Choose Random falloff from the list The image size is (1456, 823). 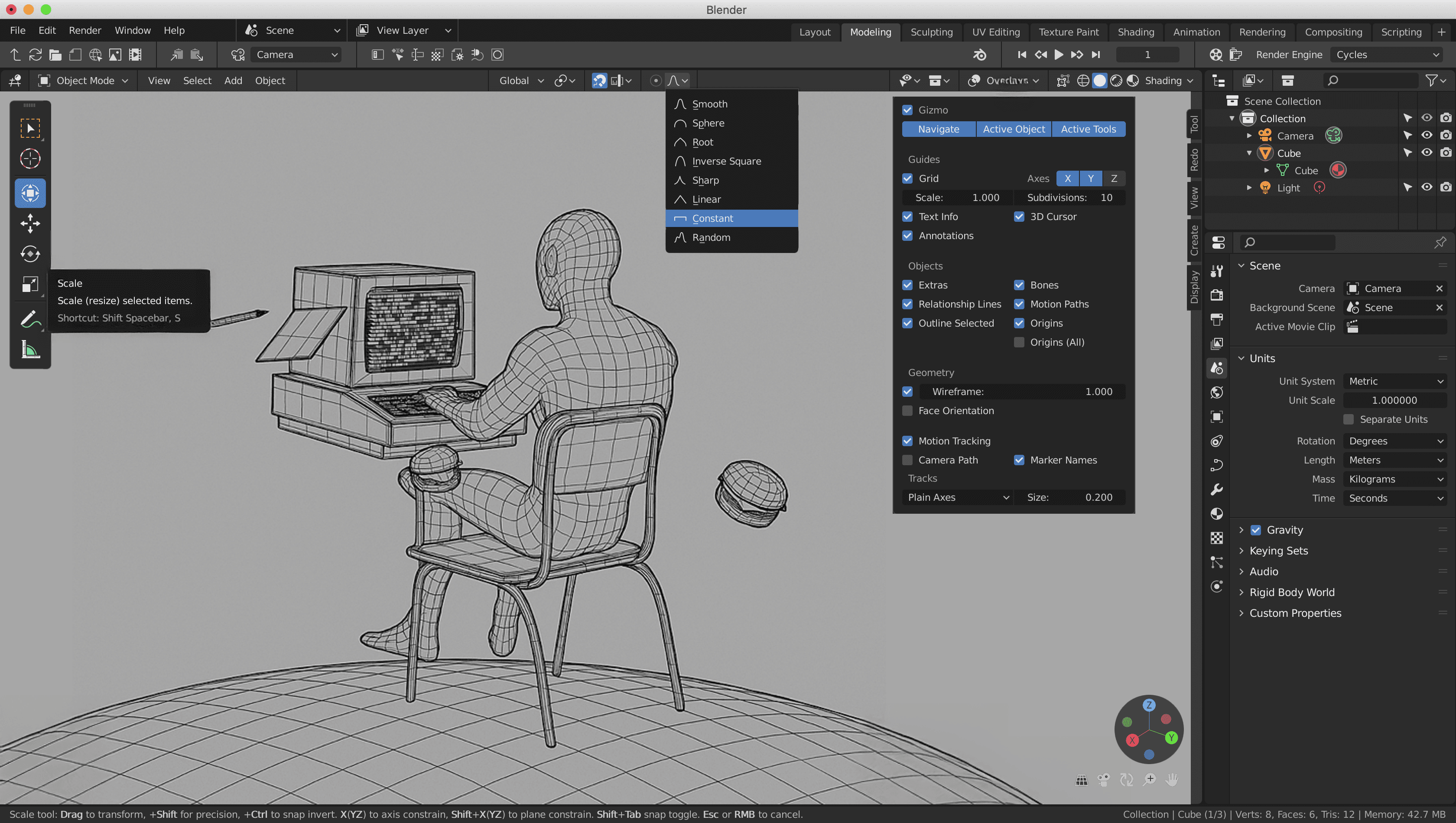coord(731,238)
